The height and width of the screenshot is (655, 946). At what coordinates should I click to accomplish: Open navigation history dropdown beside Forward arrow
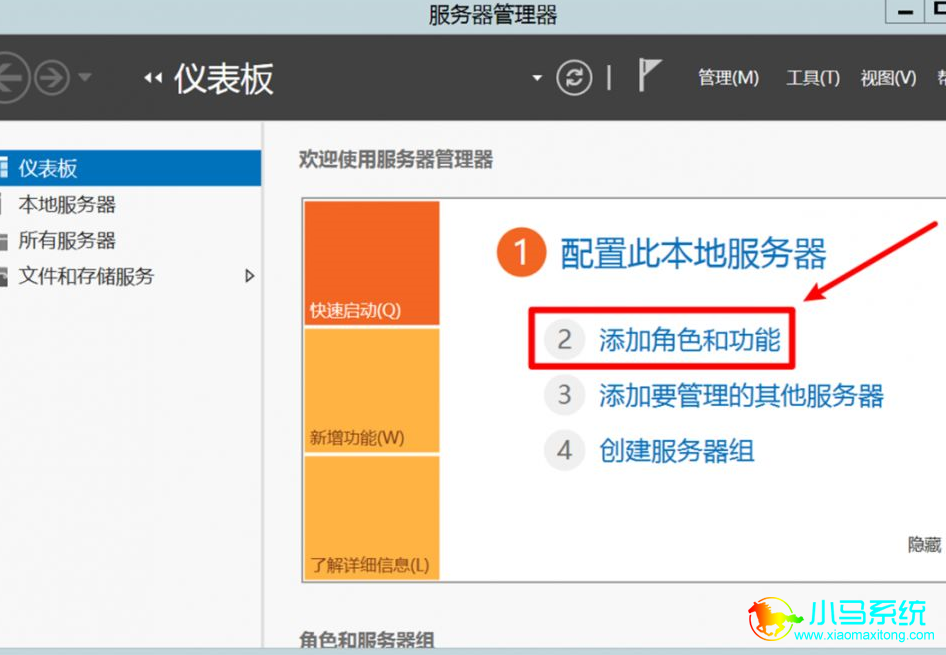[85, 77]
